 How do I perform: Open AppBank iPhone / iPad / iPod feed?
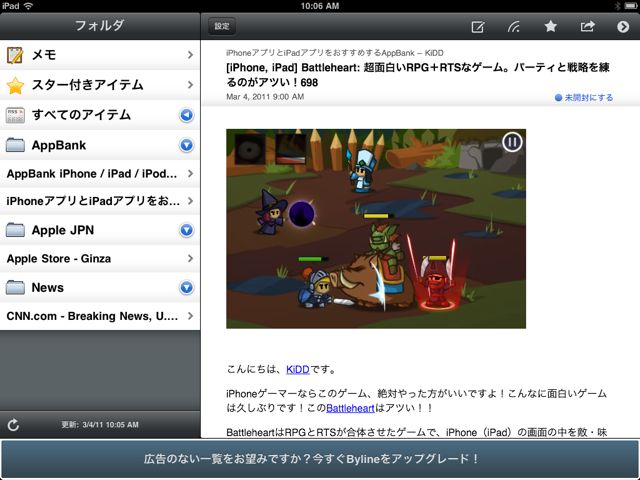[x=100, y=173]
